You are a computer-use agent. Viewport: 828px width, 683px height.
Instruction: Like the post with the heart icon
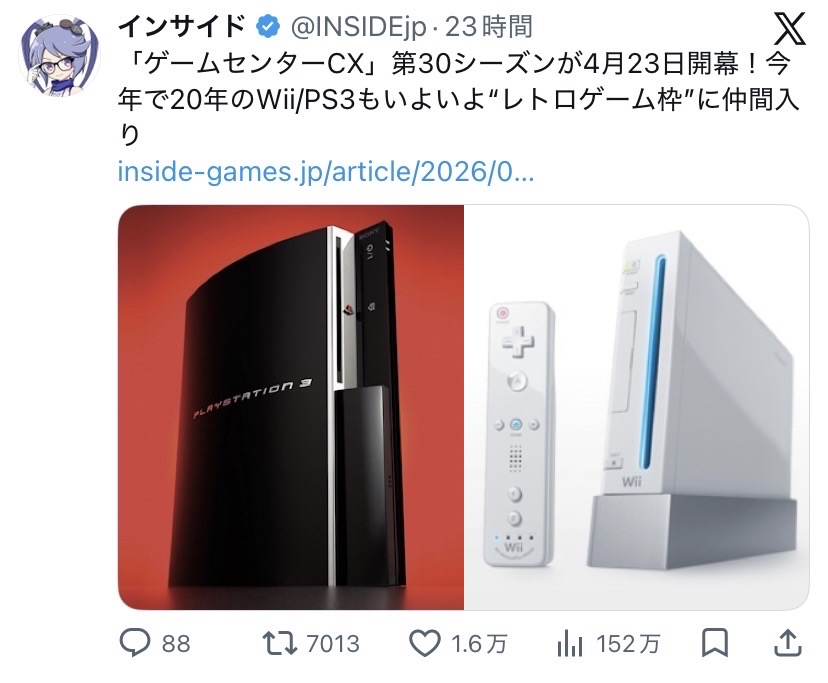[x=425, y=643]
